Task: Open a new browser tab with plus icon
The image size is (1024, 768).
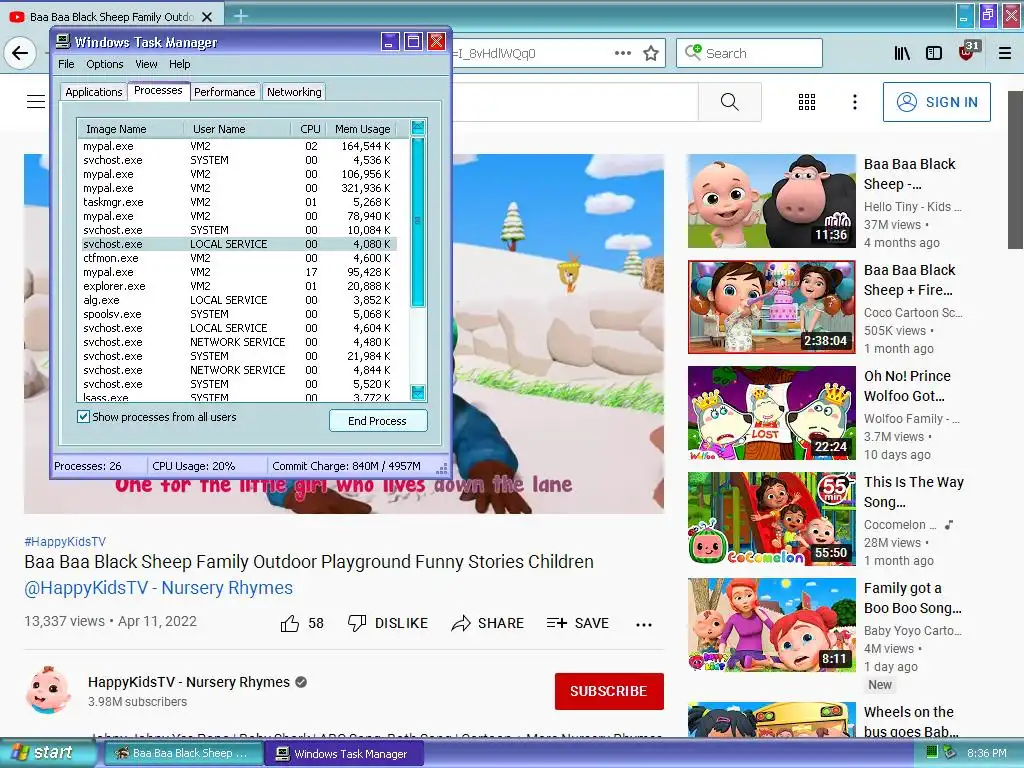Action: coord(240,16)
